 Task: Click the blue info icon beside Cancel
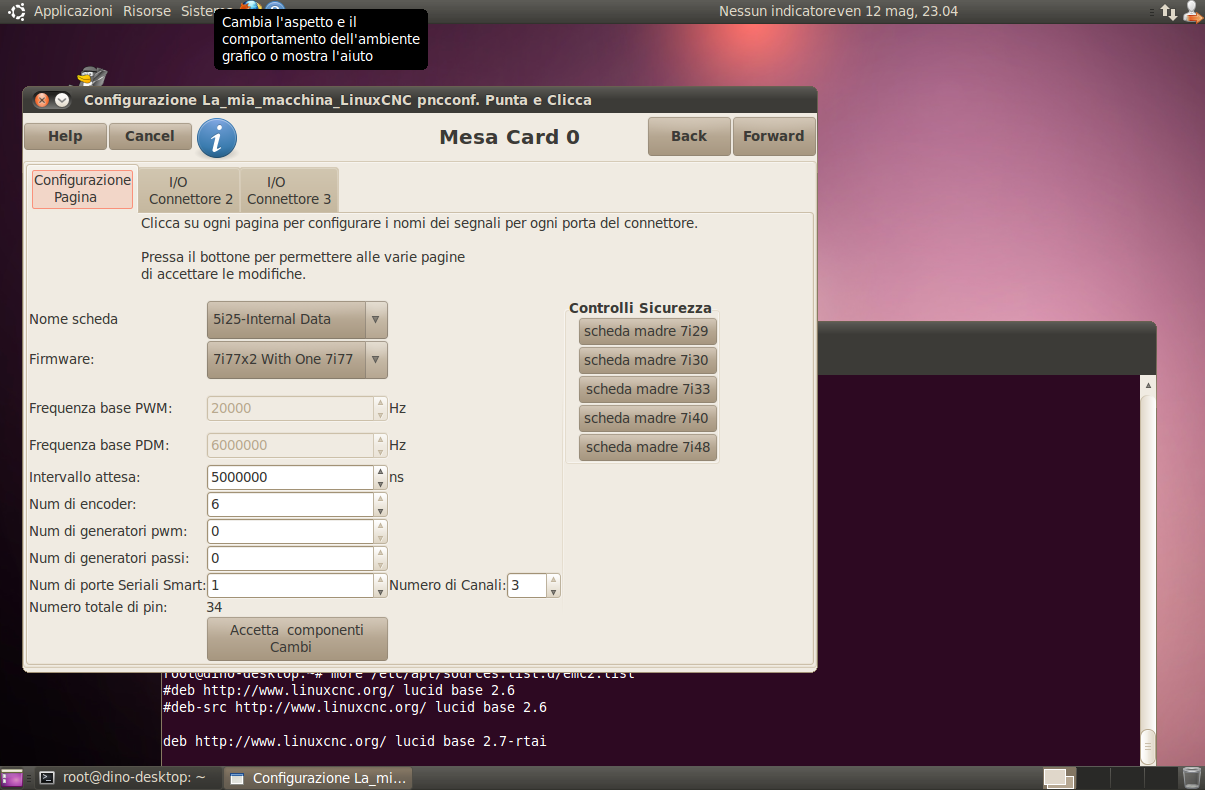tap(217, 137)
